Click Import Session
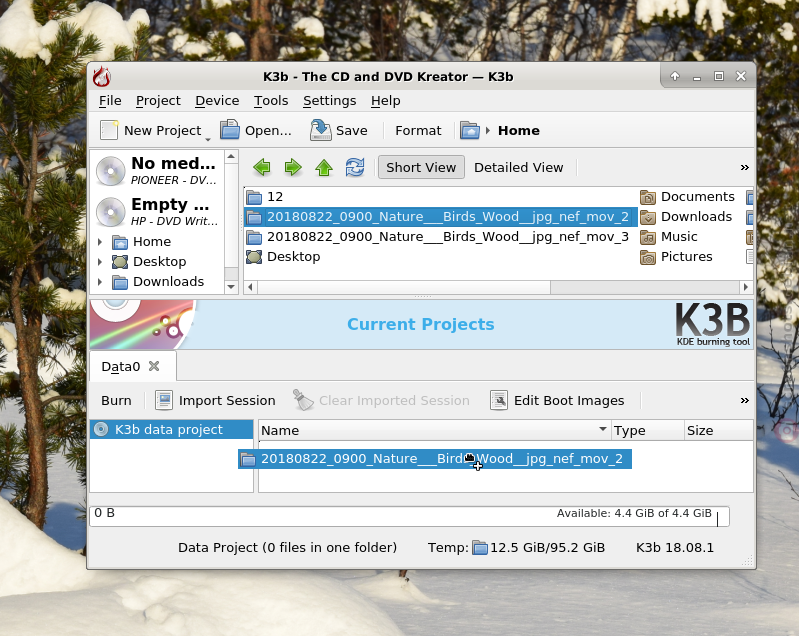 pos(215,401)
